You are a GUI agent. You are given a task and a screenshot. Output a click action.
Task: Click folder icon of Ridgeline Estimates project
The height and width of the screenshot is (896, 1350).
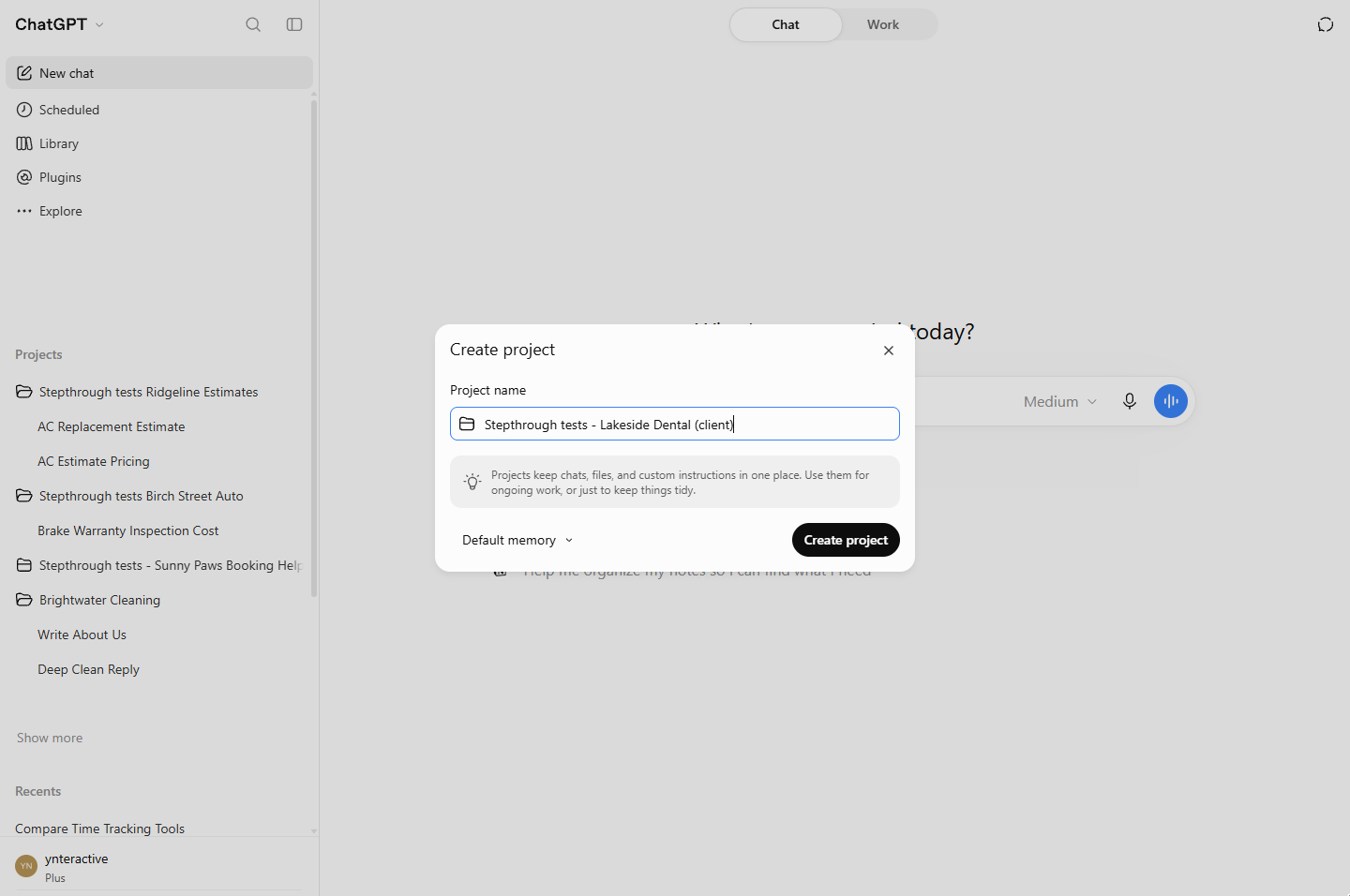click(24, 392)
